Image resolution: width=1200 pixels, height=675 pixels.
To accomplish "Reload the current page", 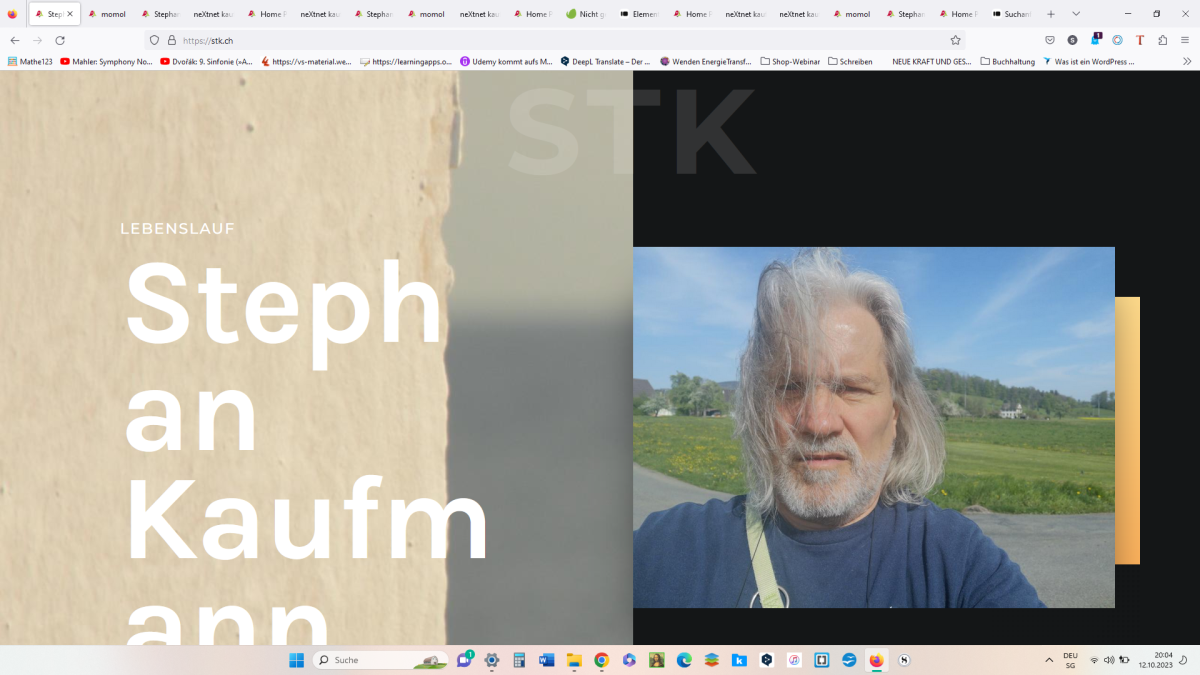I will click(60, 40).
